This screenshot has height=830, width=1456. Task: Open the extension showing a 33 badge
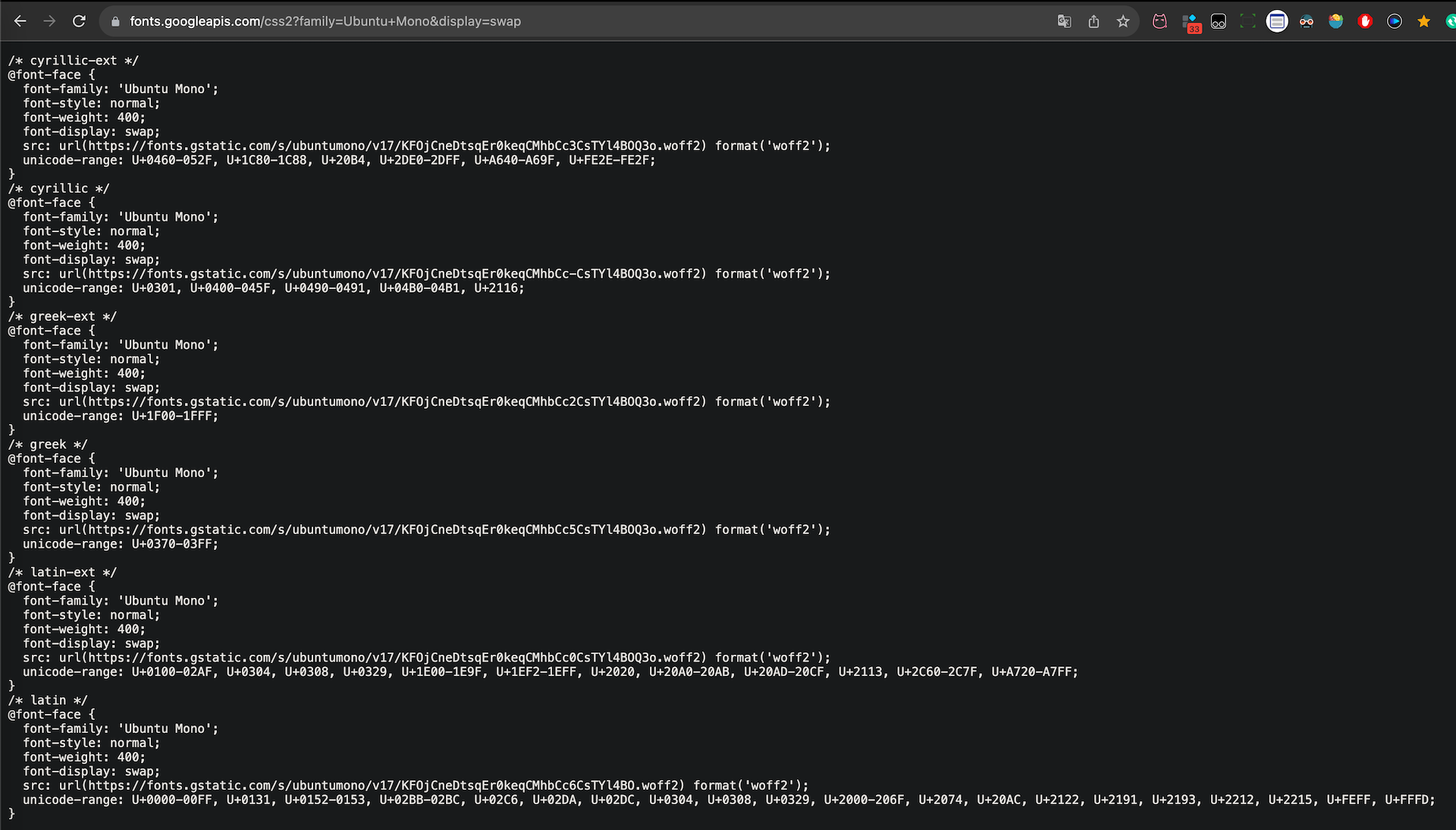tap(1189, 21)
